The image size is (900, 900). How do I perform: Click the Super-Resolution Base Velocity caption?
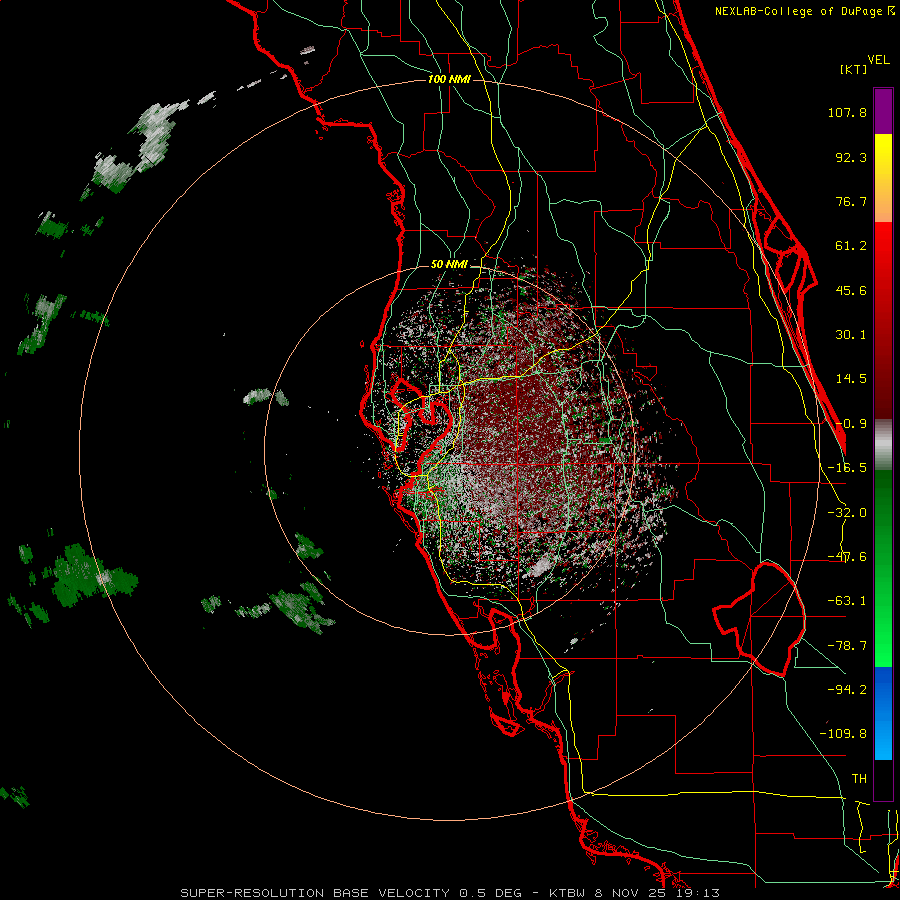(x=449, y=893)
